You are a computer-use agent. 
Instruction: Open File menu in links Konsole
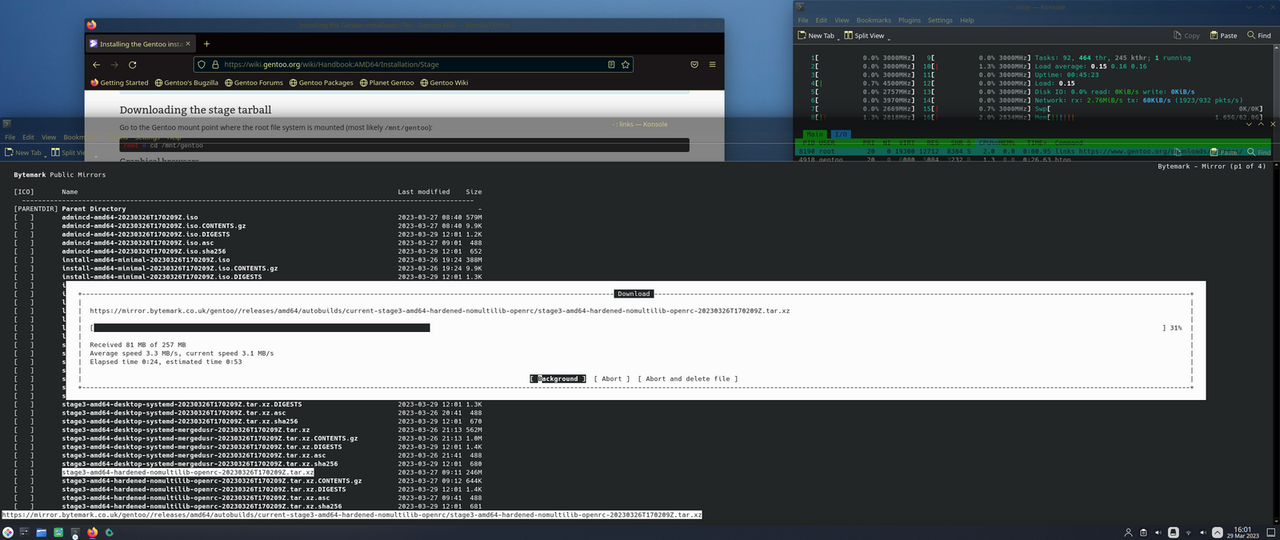(10, 137)
